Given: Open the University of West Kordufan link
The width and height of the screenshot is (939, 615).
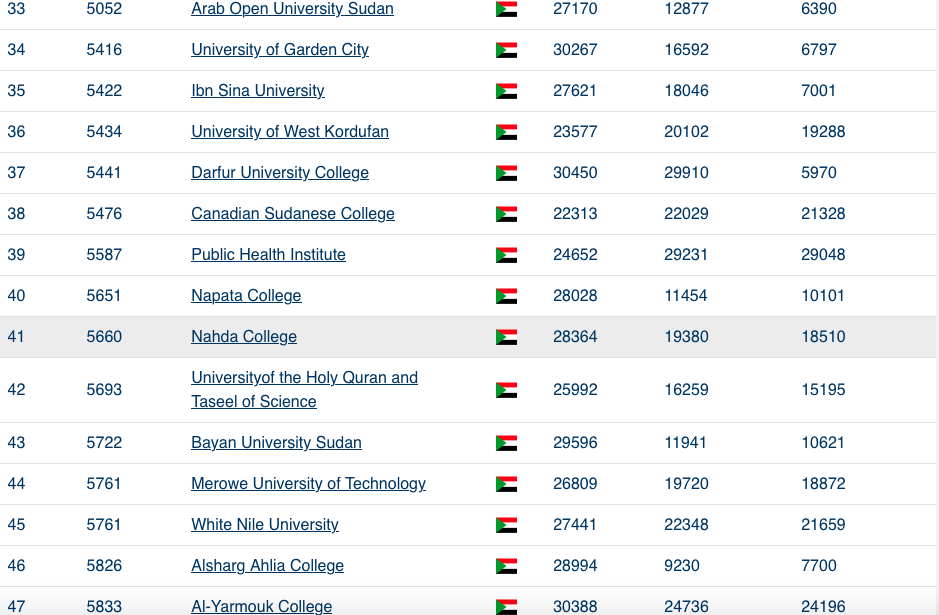Looking at the screenshot, I should (x=290, y=132).
